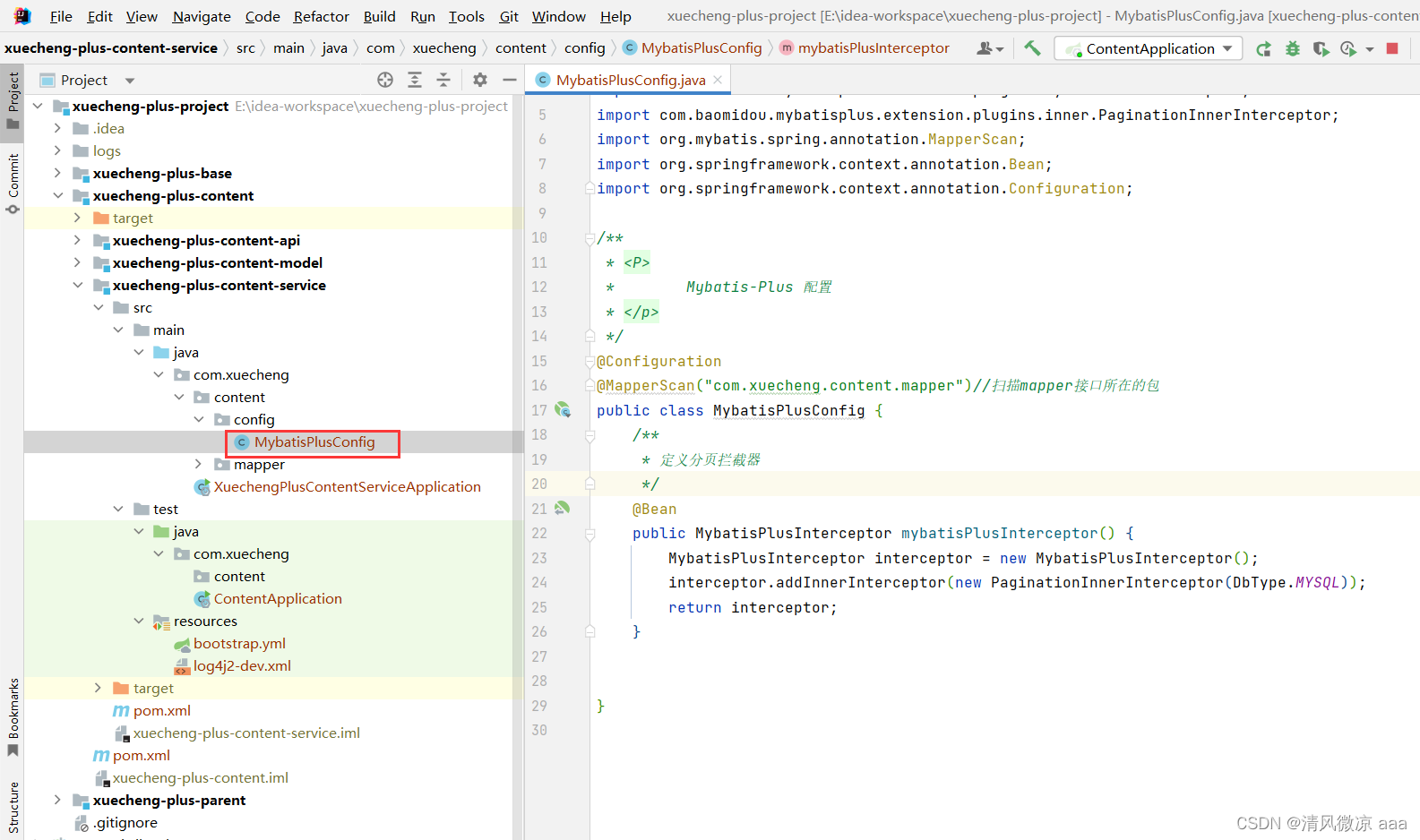Image resolution: width=1420 pixels, height=840 pixels.
Task: Open the Commit tool window sidebar button
Action: click(13, 183)
